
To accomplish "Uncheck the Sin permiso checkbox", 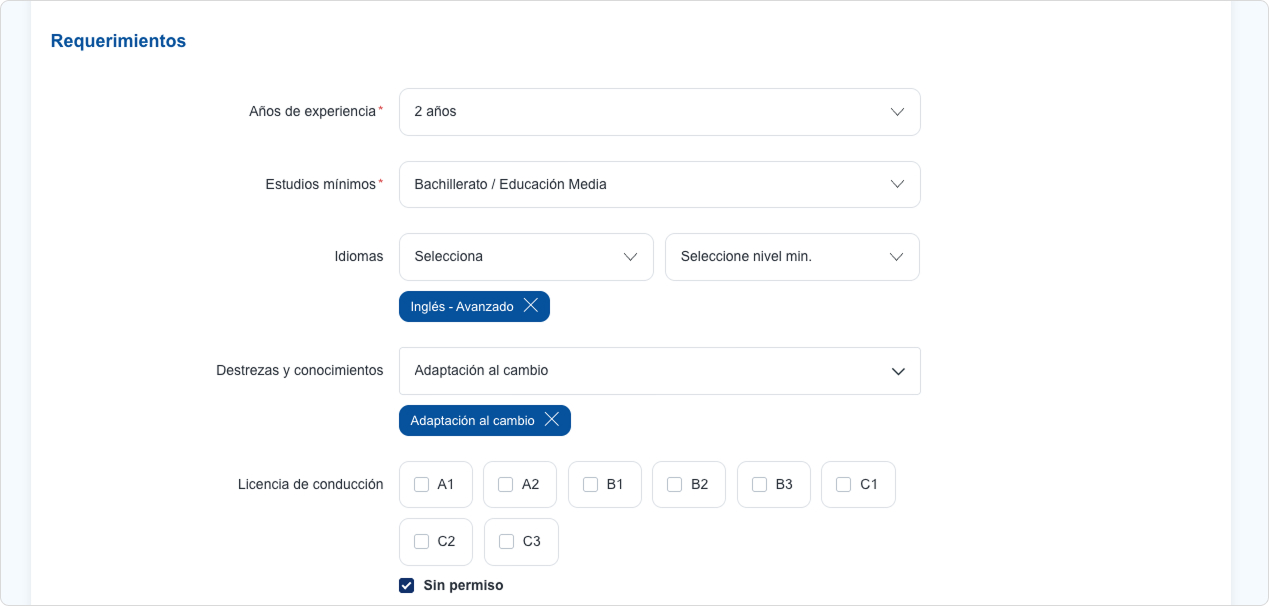I will pyautogui.click(x=407, y=586).
